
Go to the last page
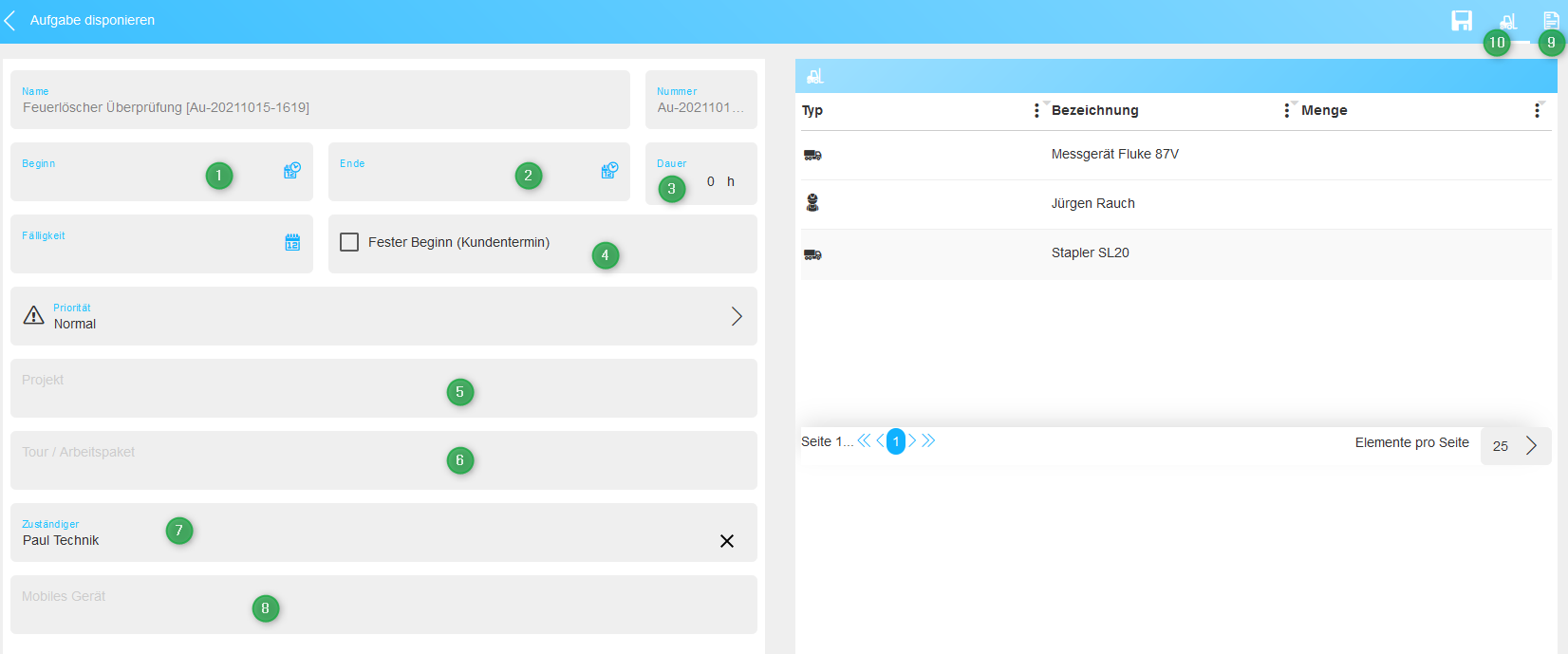[x=928, y=440]
